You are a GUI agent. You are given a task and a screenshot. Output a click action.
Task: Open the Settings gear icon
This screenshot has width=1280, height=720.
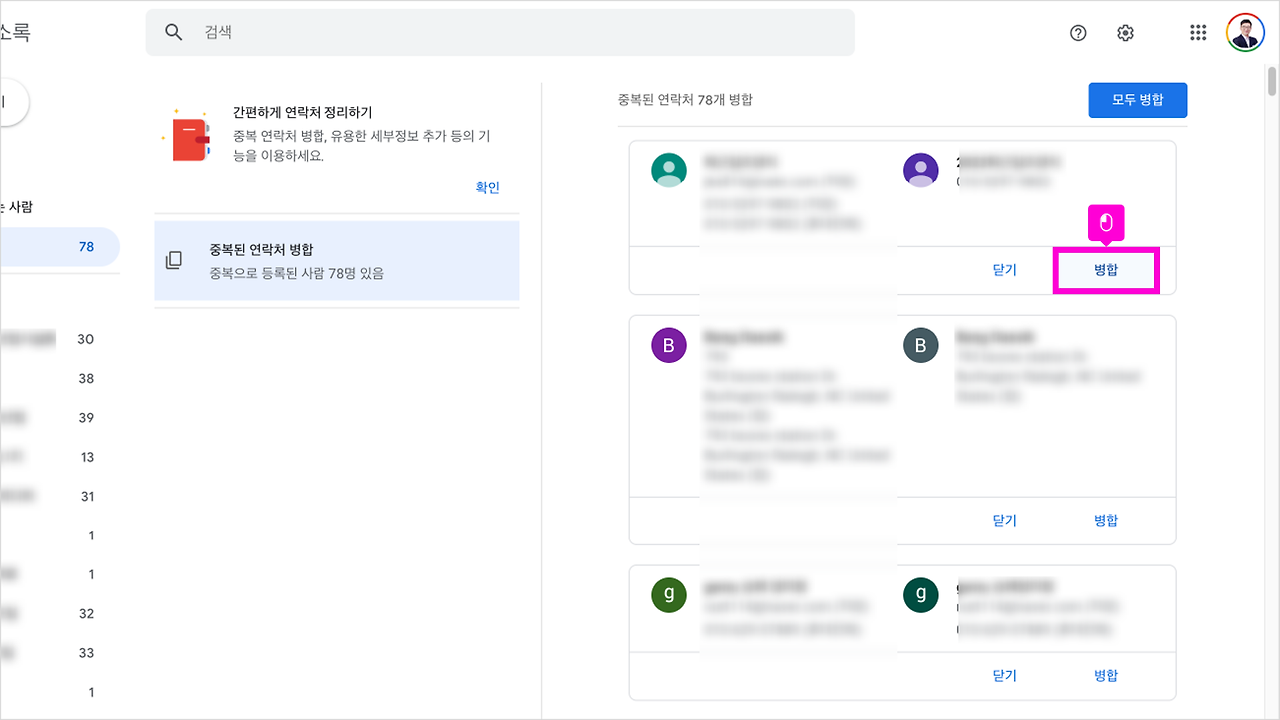tap(1125, 32)
